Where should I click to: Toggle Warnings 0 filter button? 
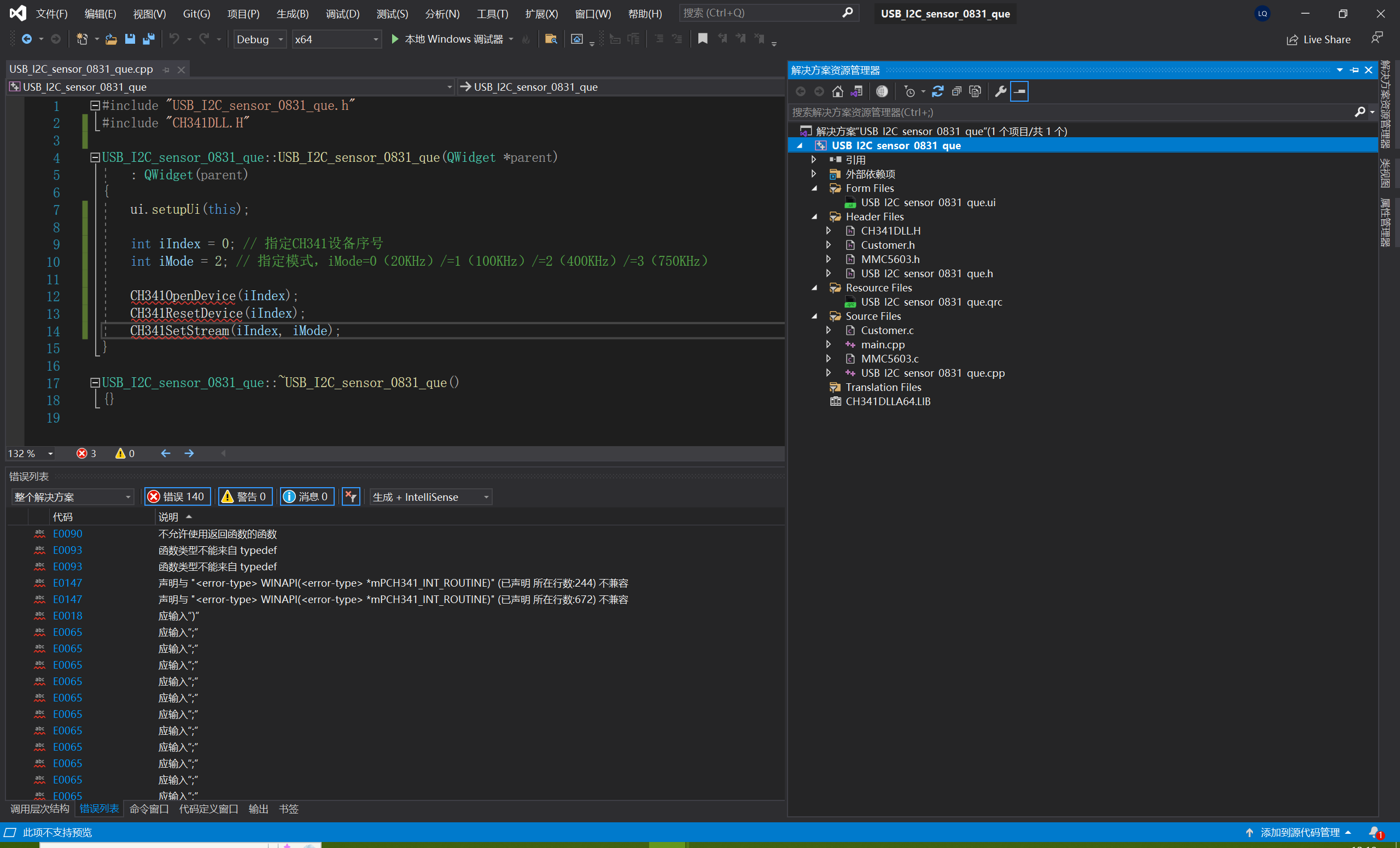tap(245, 497)
